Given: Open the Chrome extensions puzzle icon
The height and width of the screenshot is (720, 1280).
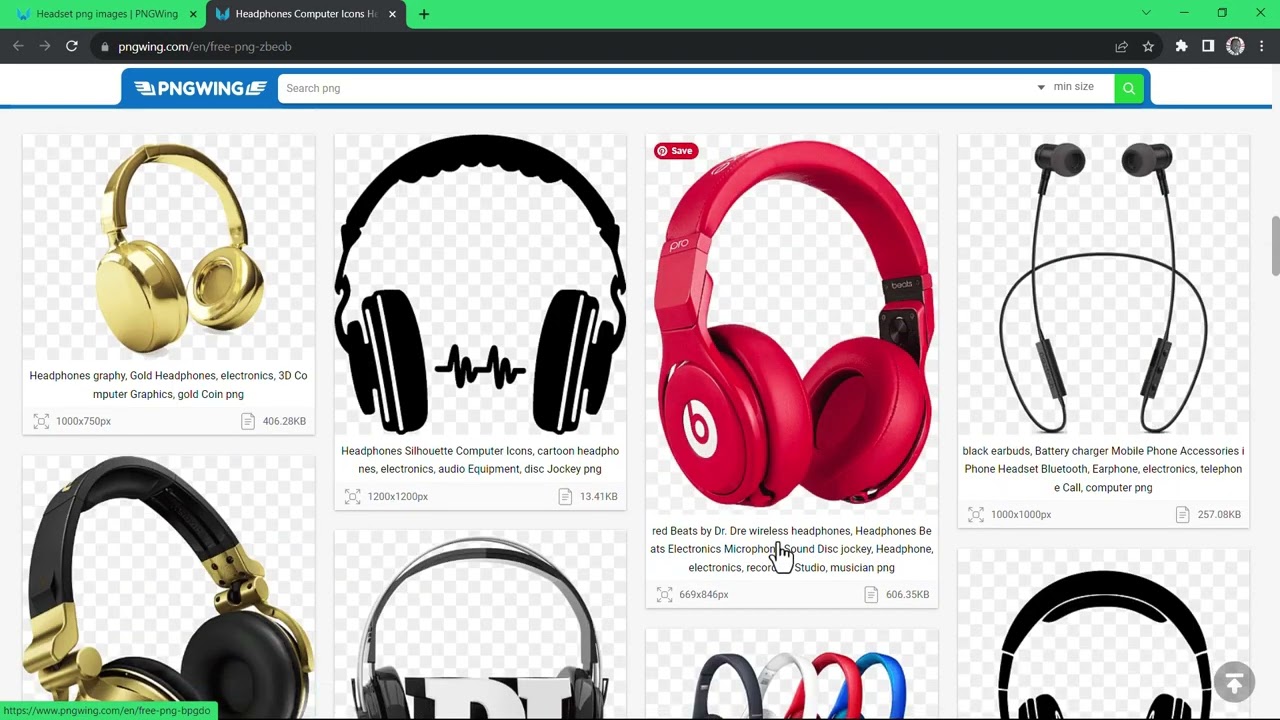Looking at the screenshot, I should pyautogui.click(x=1181, y=46).
